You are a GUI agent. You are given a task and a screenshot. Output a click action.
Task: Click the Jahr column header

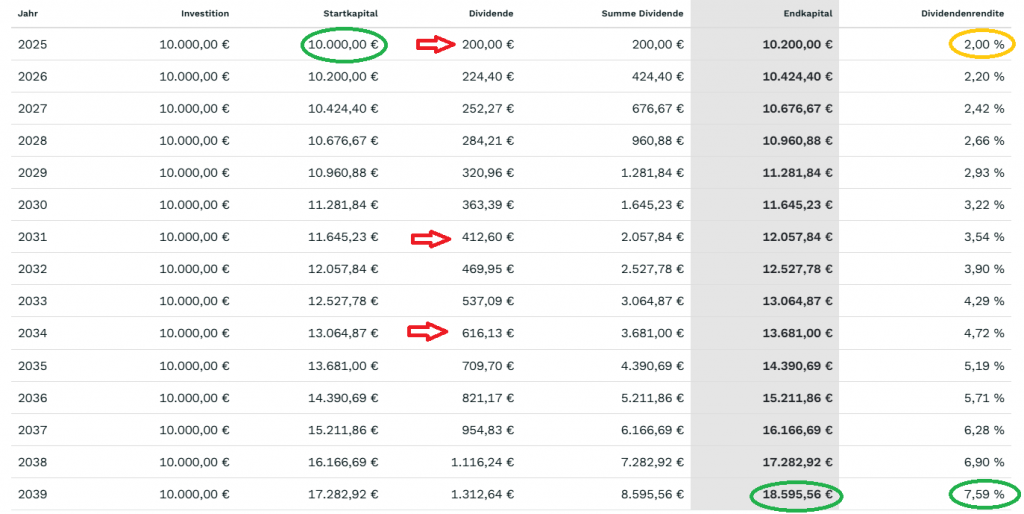click(30, 14)
